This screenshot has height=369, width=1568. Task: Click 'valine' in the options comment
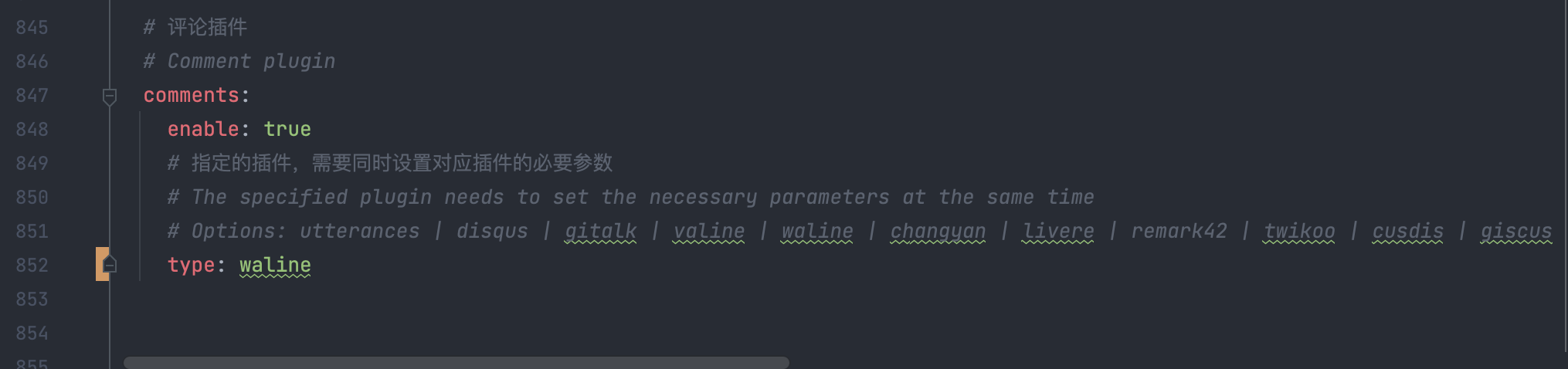tap(709, 231)
